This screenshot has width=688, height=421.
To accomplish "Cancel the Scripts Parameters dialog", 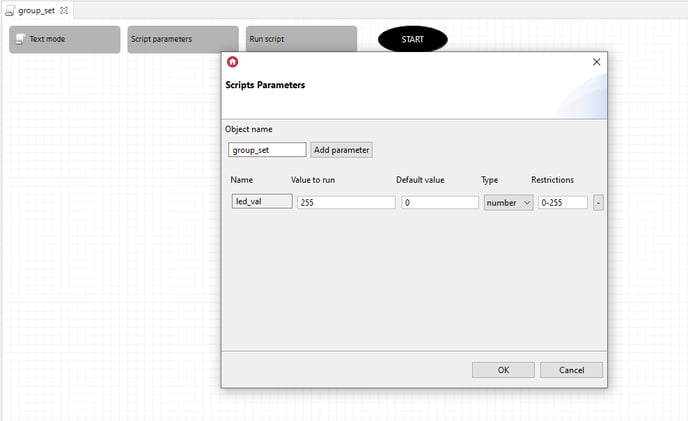I will pos(571,370).
